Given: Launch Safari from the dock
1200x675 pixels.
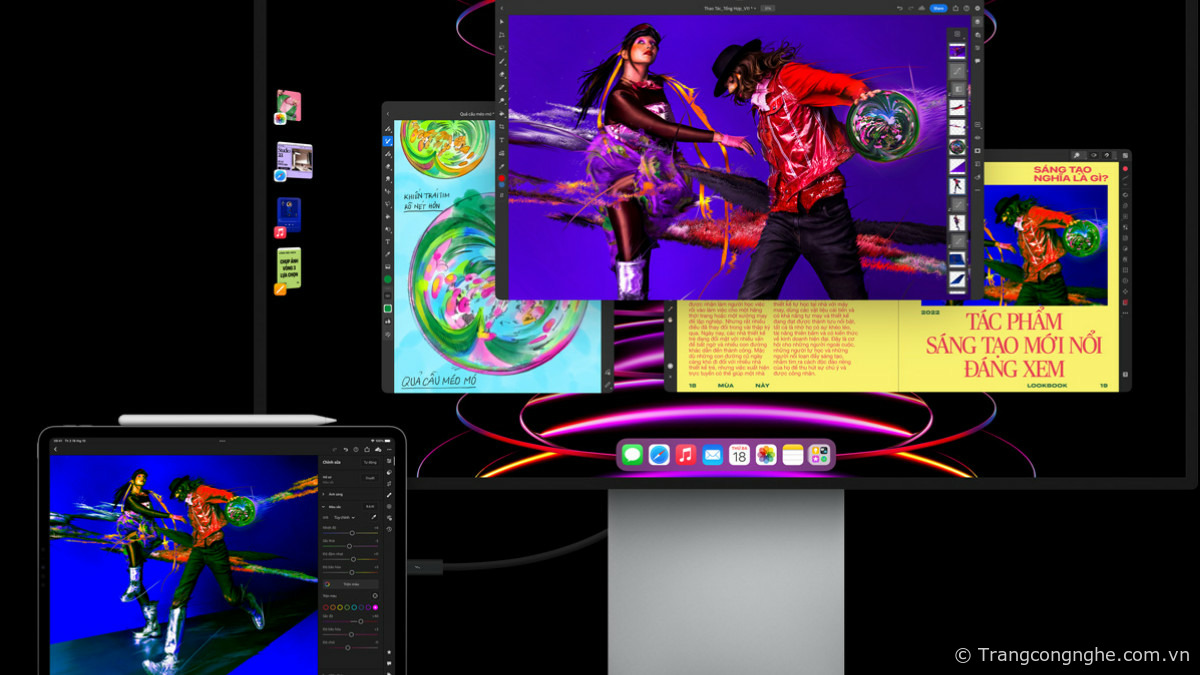Looking at the screenshot, I should click(x=659, y=456).
